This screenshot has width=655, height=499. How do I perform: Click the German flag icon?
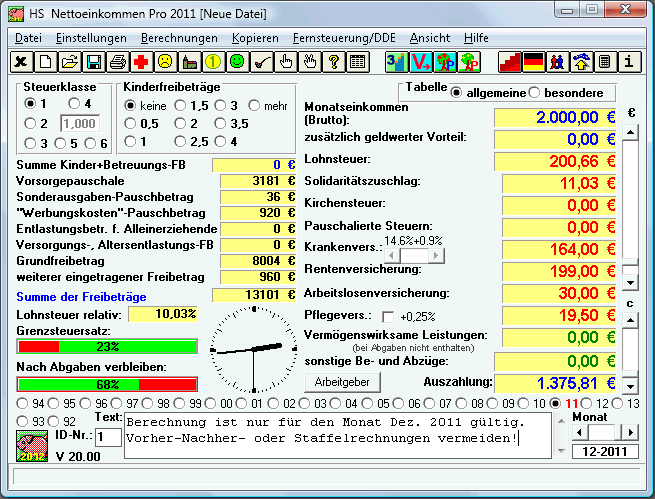click(533, 62)
